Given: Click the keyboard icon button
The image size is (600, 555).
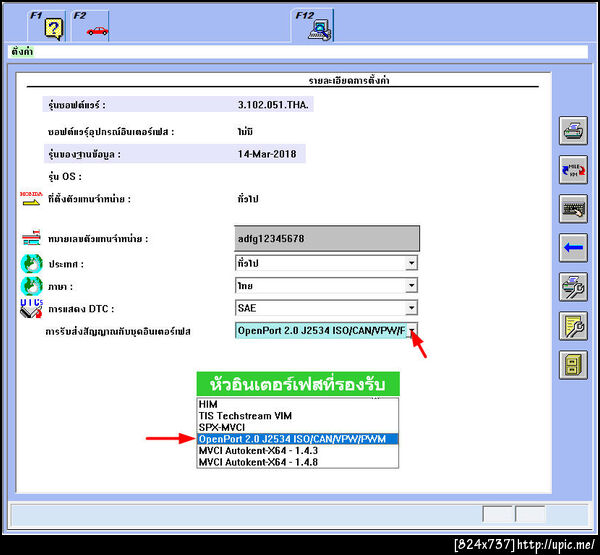Looking at the screenshot, I should pyautogui.click(x=573, y=209).
